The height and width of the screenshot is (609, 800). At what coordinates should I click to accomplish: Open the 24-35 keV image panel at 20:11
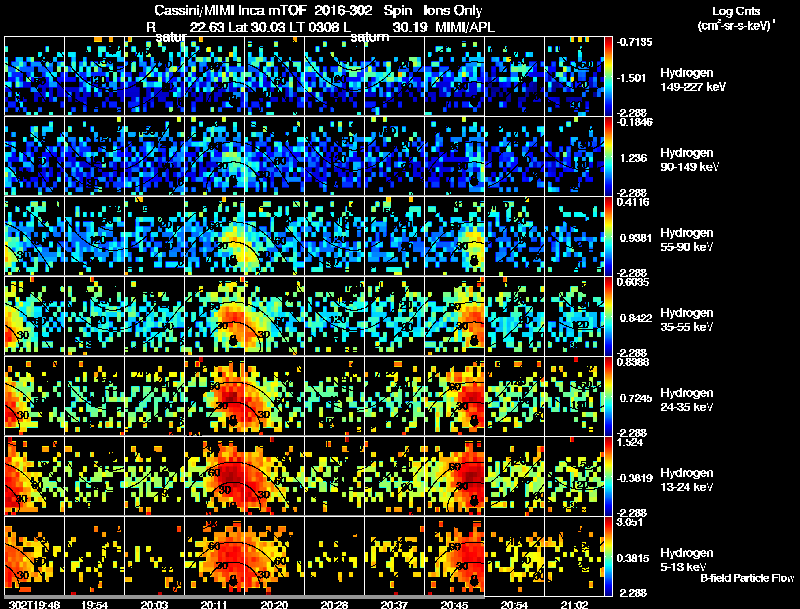click(x=214, y=396)
